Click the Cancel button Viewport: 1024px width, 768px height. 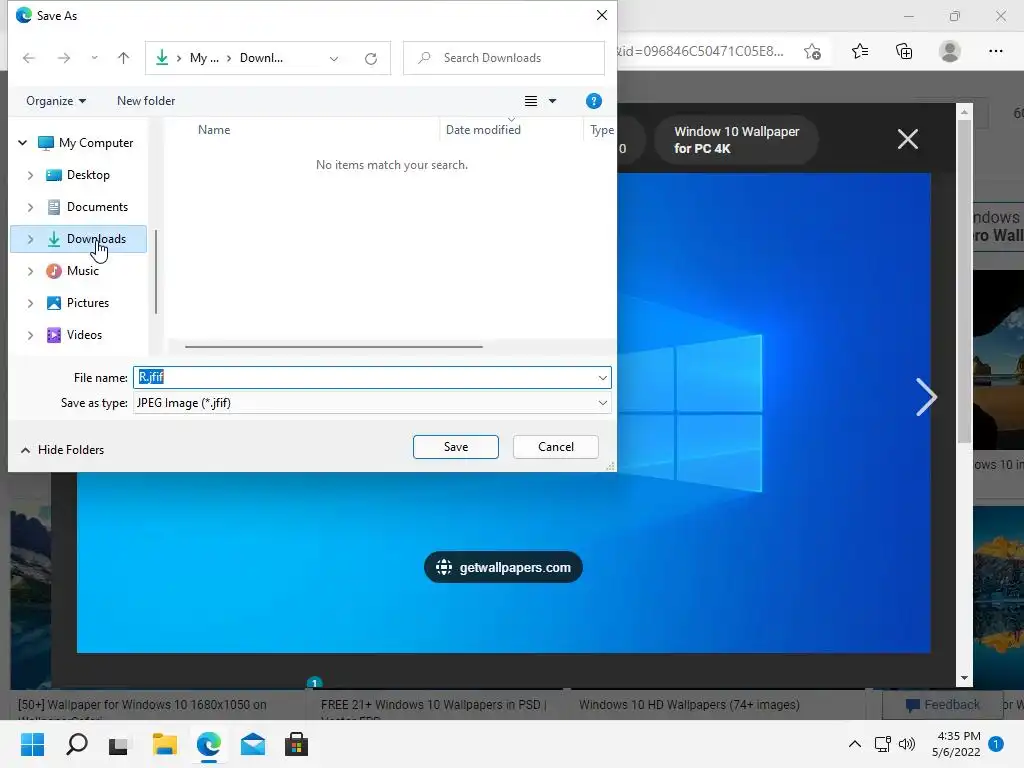click(x=556, y=447)
